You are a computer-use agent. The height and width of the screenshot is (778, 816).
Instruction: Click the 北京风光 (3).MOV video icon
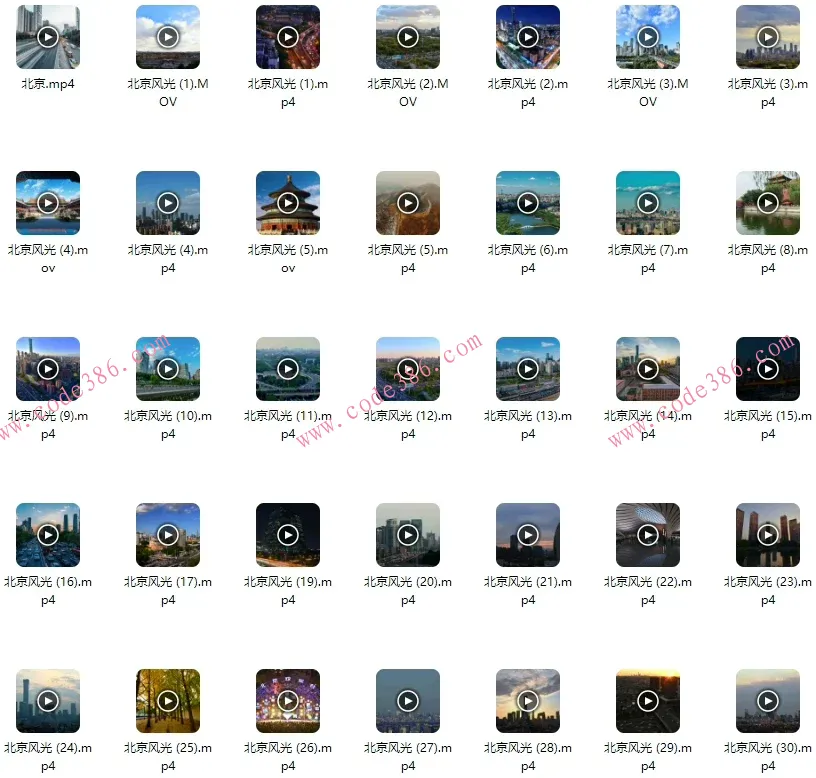[x=648, y=37]
